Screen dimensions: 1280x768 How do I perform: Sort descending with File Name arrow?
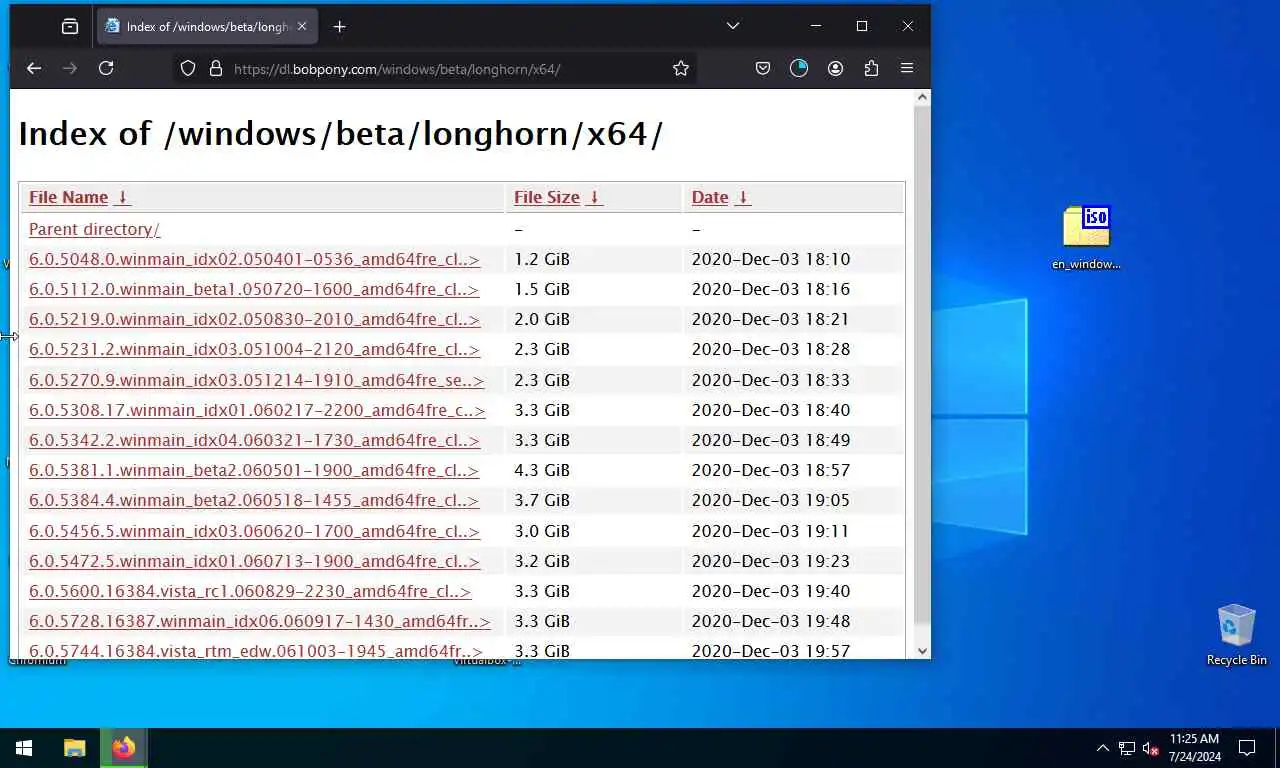coord(123,197)
